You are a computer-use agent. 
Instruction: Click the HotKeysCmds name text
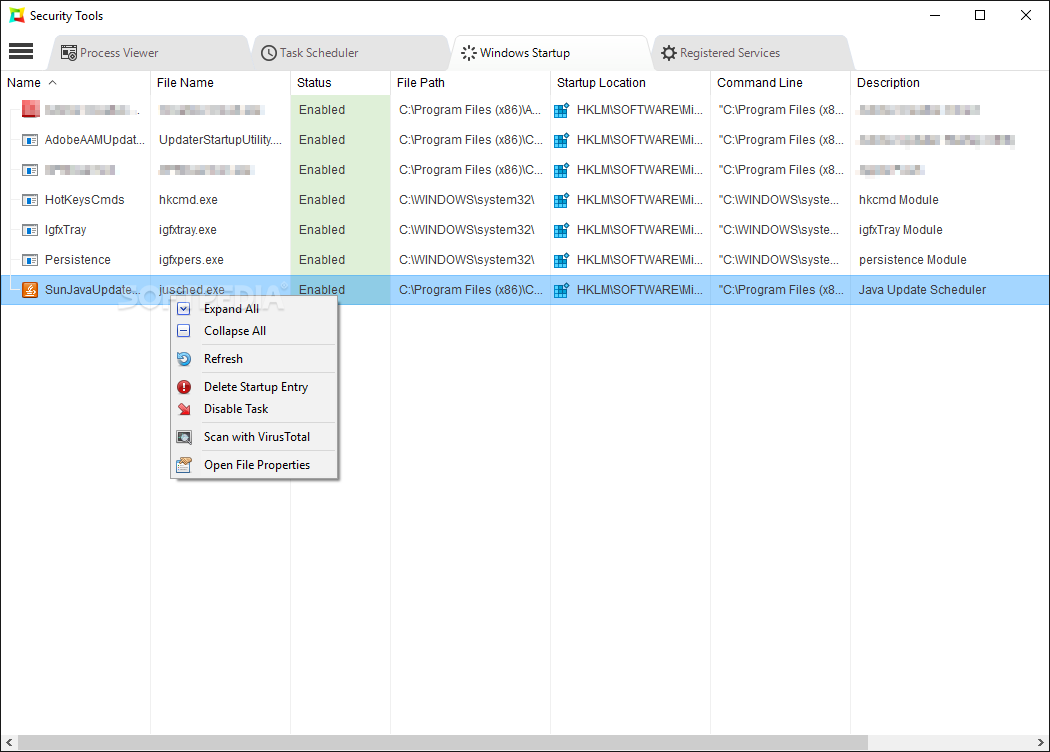tap(84, 200)
